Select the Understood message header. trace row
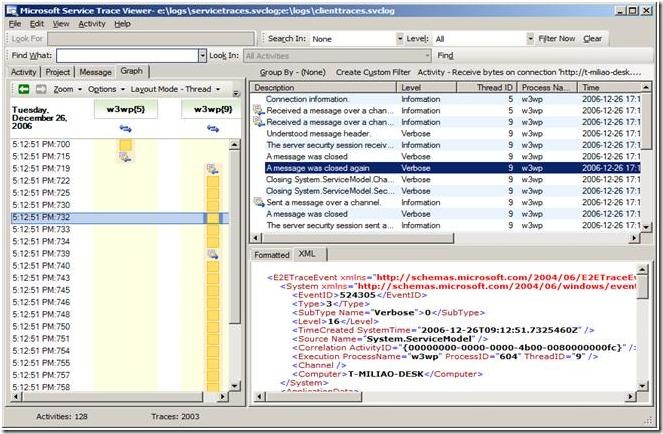The height and width of the screenshot is (434, 663). pos(446,134)
